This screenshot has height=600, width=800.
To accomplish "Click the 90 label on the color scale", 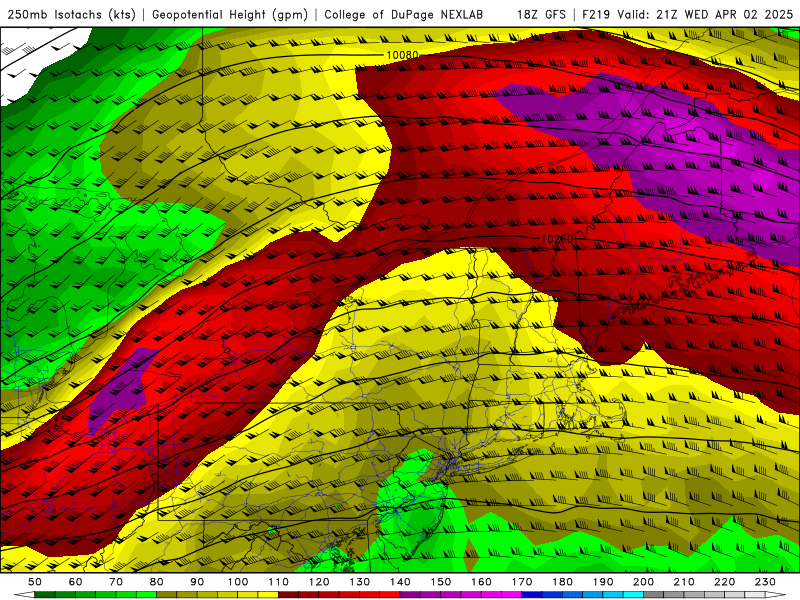I will [x=197, y=582].
